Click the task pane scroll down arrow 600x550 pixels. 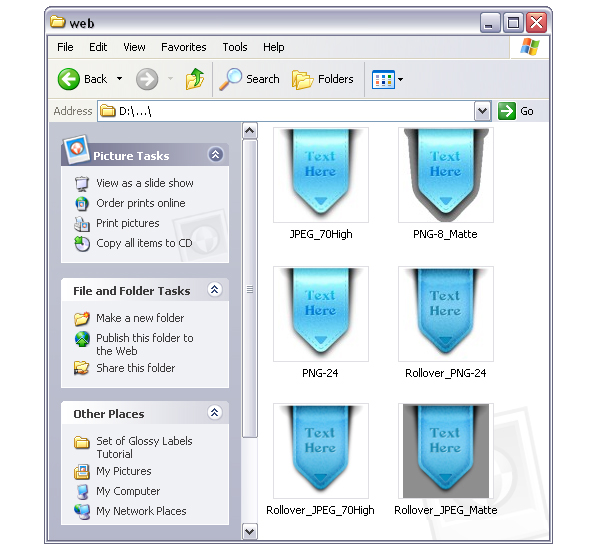(x=249, y=532)
